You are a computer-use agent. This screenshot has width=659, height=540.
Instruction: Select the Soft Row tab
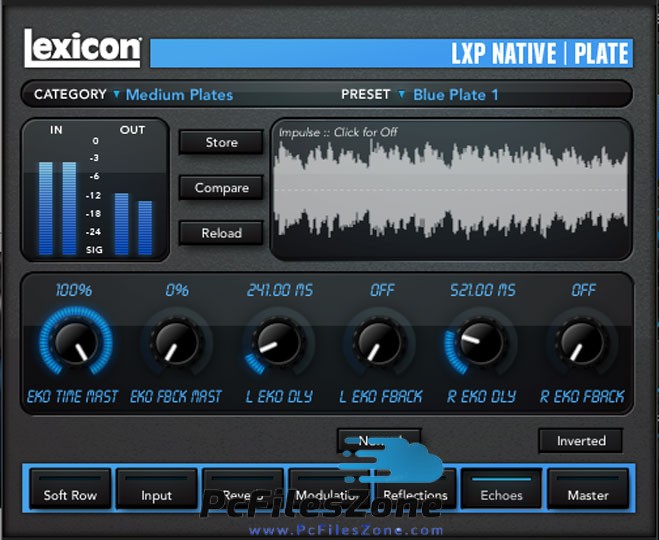71,494
